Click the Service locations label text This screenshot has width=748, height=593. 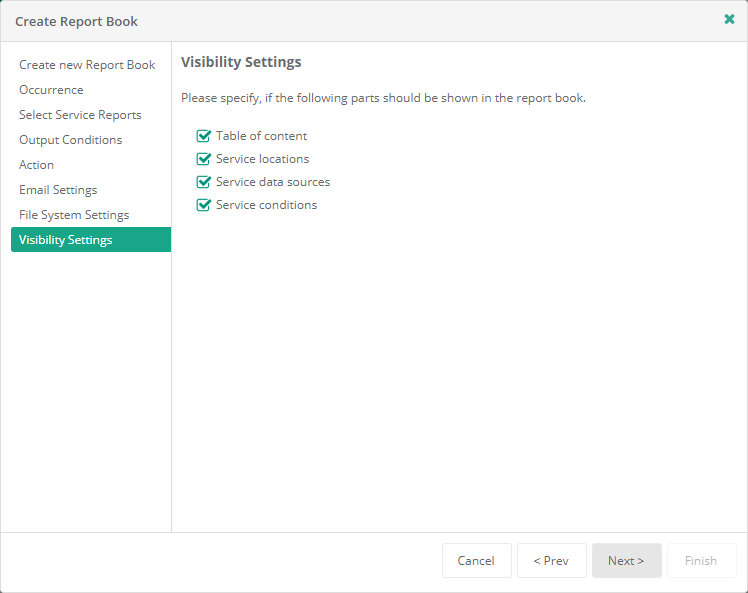262,159
